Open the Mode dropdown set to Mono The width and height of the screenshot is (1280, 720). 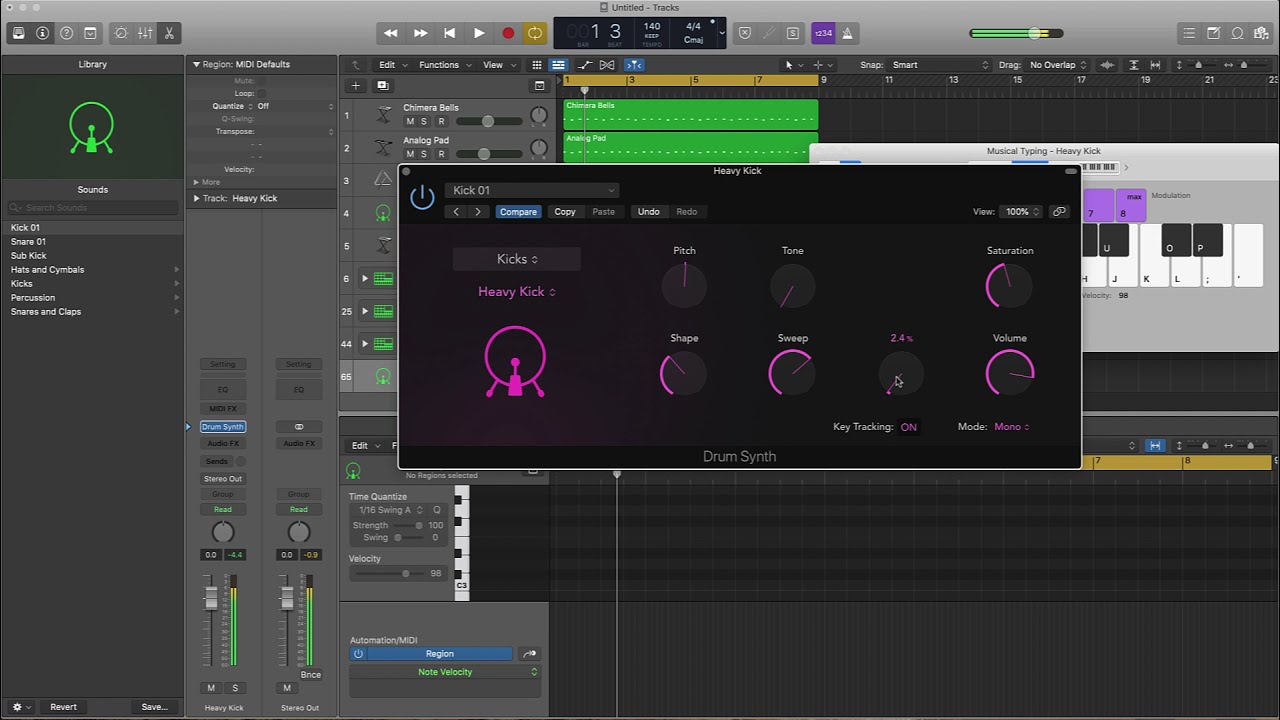[1011, 427]
